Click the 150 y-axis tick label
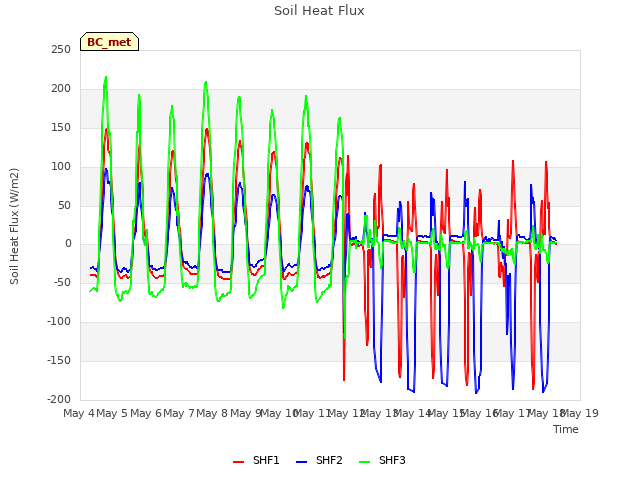640x480 pixels. pyautogui.click(x=61, y=127)
